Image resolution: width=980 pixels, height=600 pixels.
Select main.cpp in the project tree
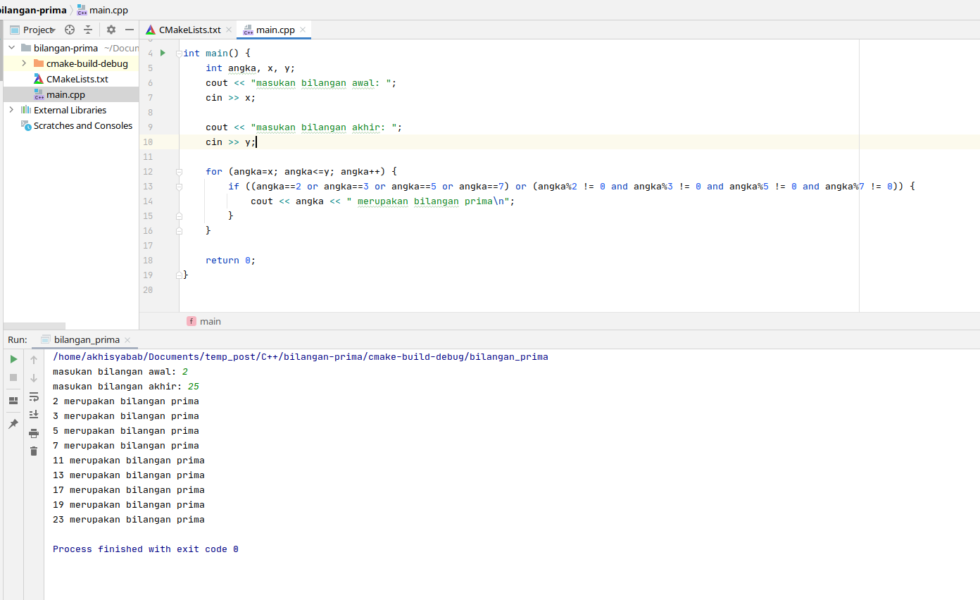[x=64, y=94]
